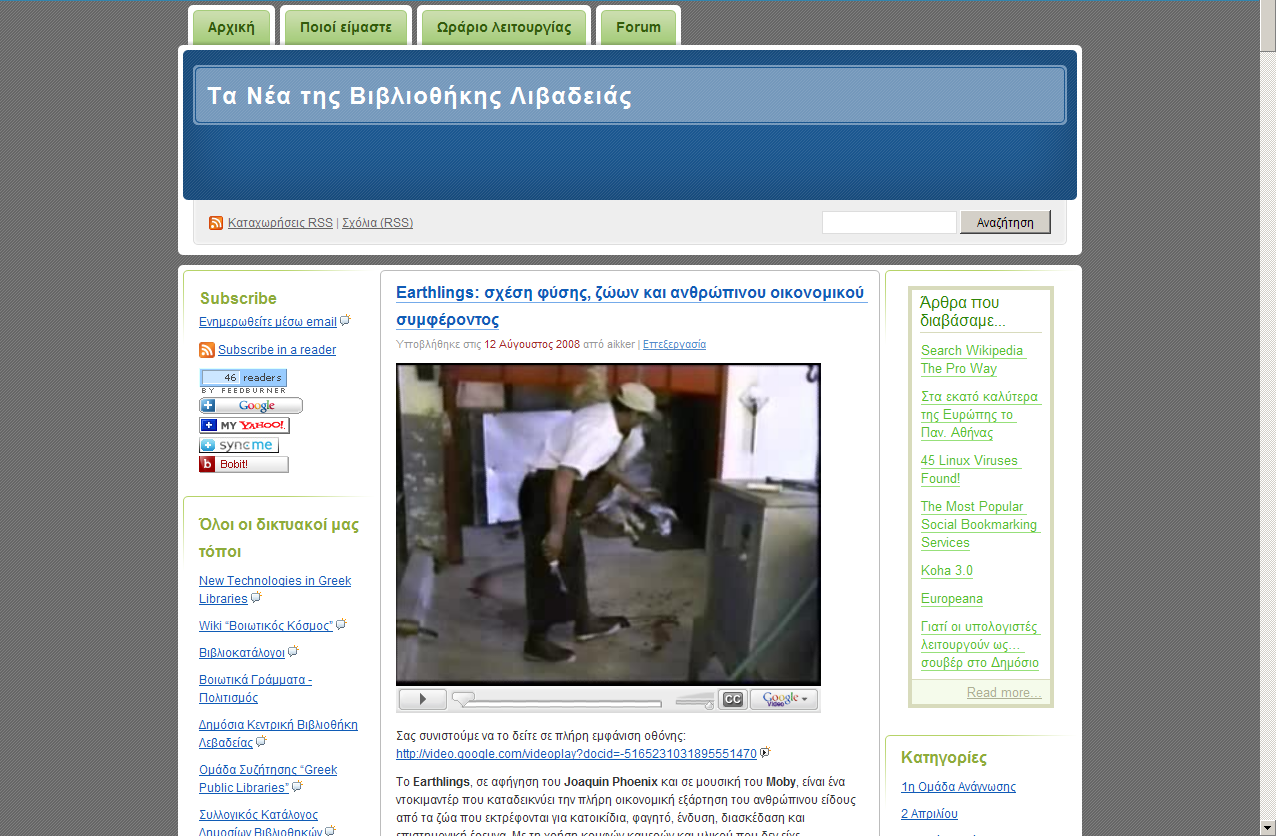The image size is (1276, 836).
Task: Open the Ωράριο λειτουργίας tab
Action: [x=503, y=27]
